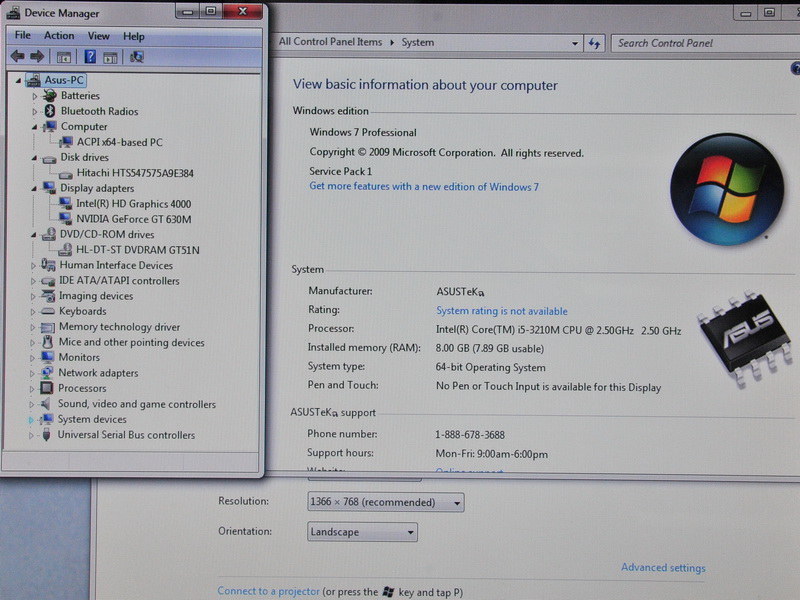
Task: Click the Forward arrow in Device Manager toolbar
Action: tap(37, 56)
